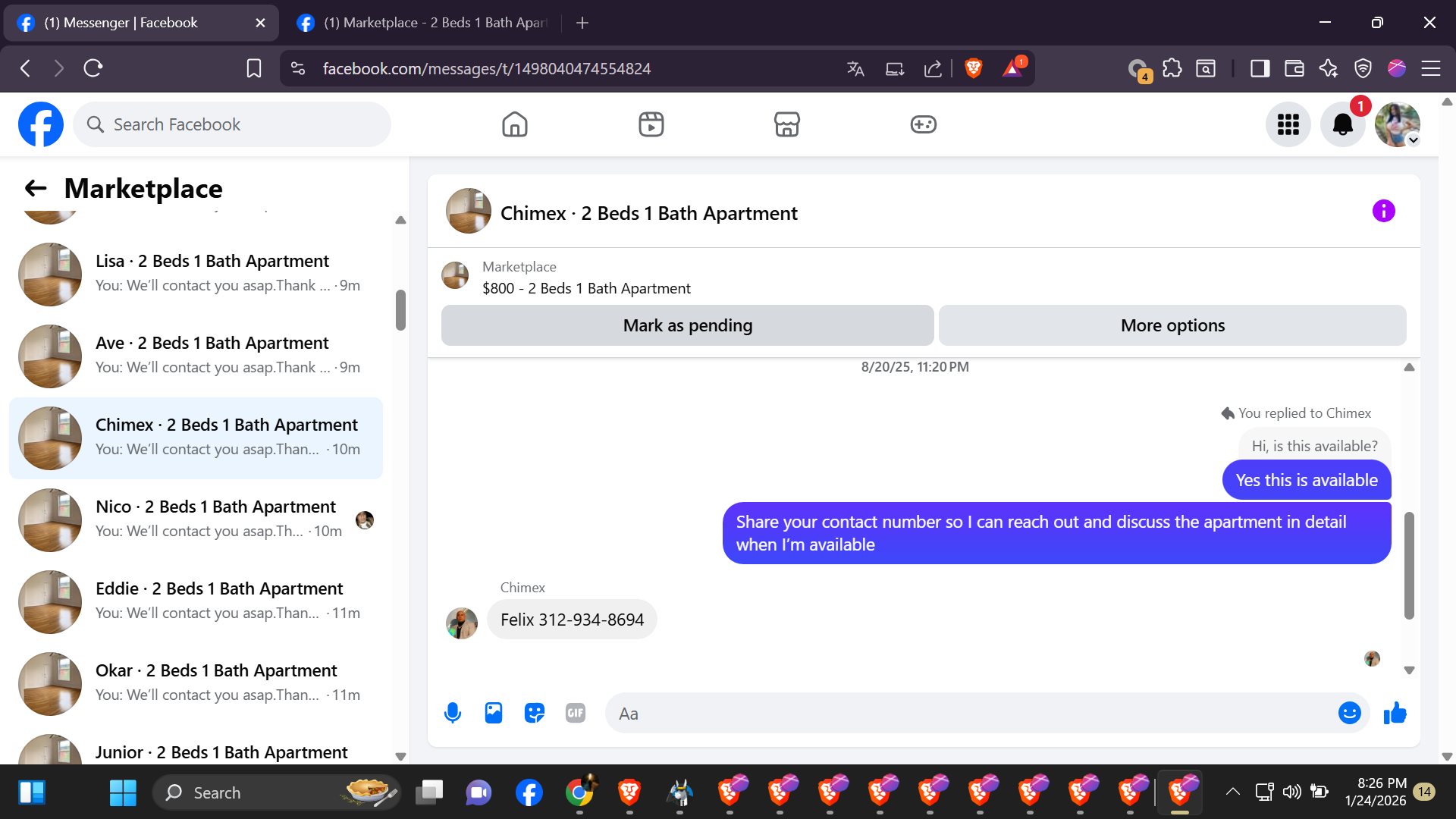Image resolution: width=1456 pixels, height=819 pixels.
Task: Go back using the Marketplace arrow
Action: tap(36, 188)
